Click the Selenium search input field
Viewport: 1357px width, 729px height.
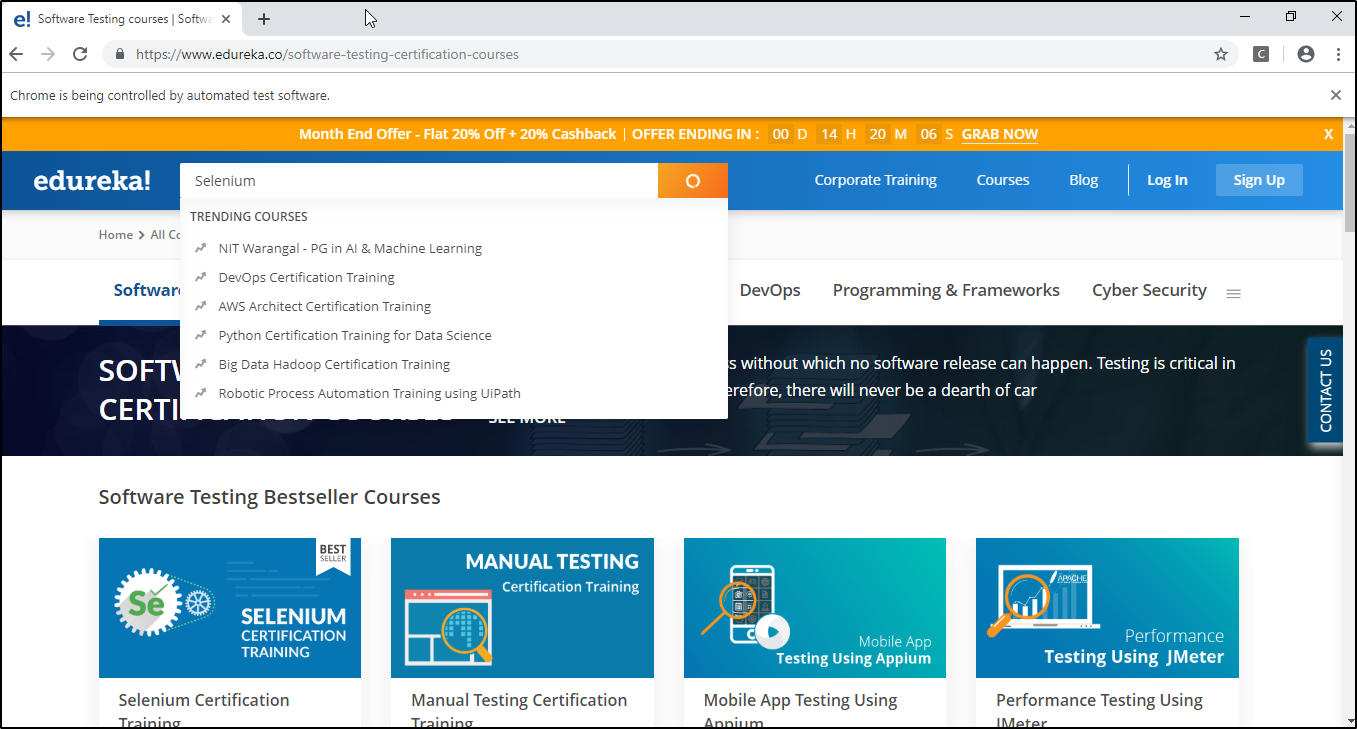[420, 181]
